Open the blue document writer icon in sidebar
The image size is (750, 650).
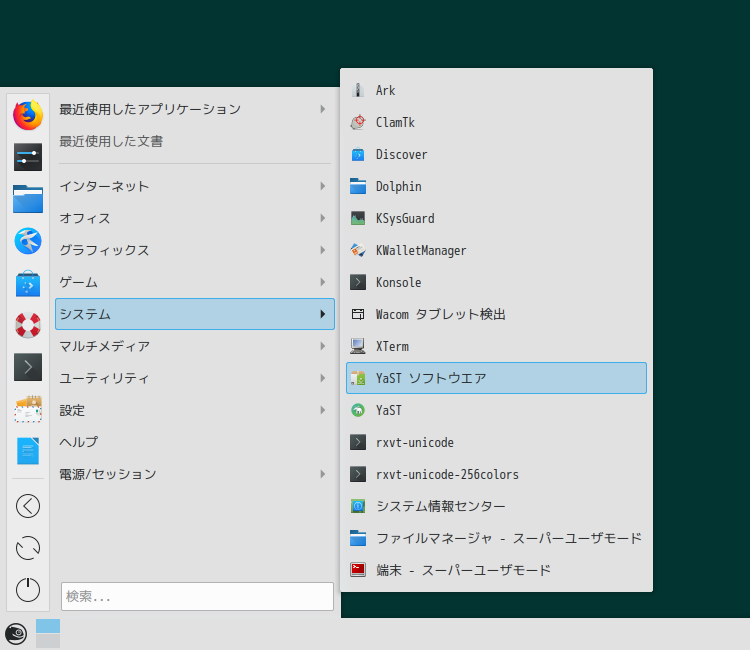(x=28, y=451)
